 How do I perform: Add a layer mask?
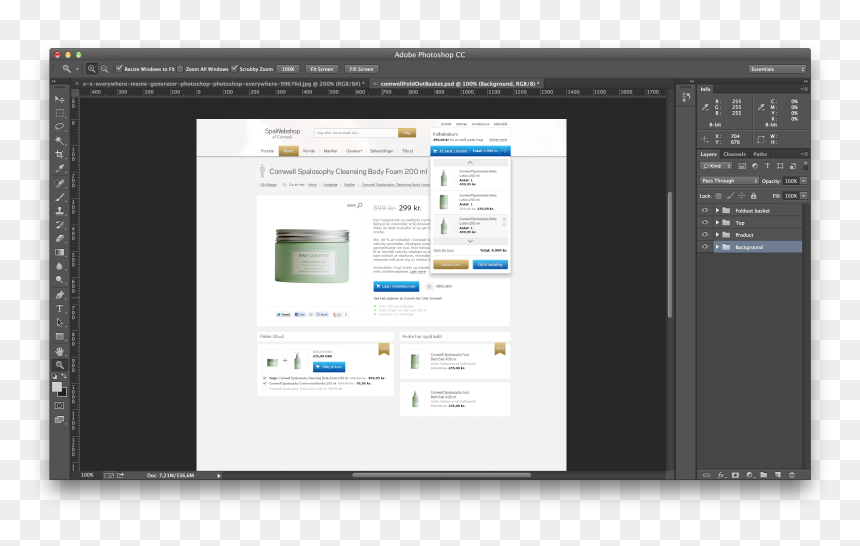(735, 475)
